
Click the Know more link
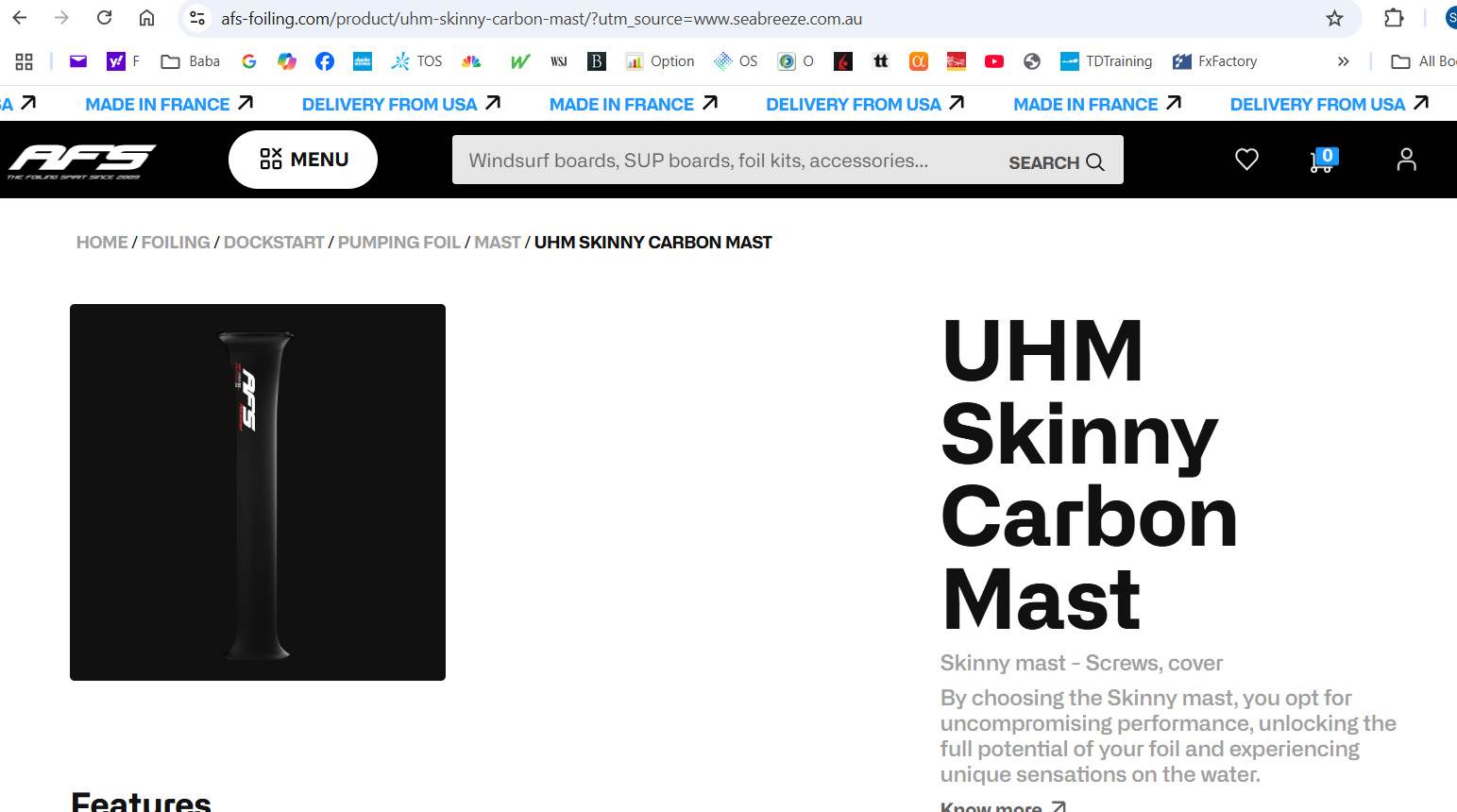click(1003, 807)
